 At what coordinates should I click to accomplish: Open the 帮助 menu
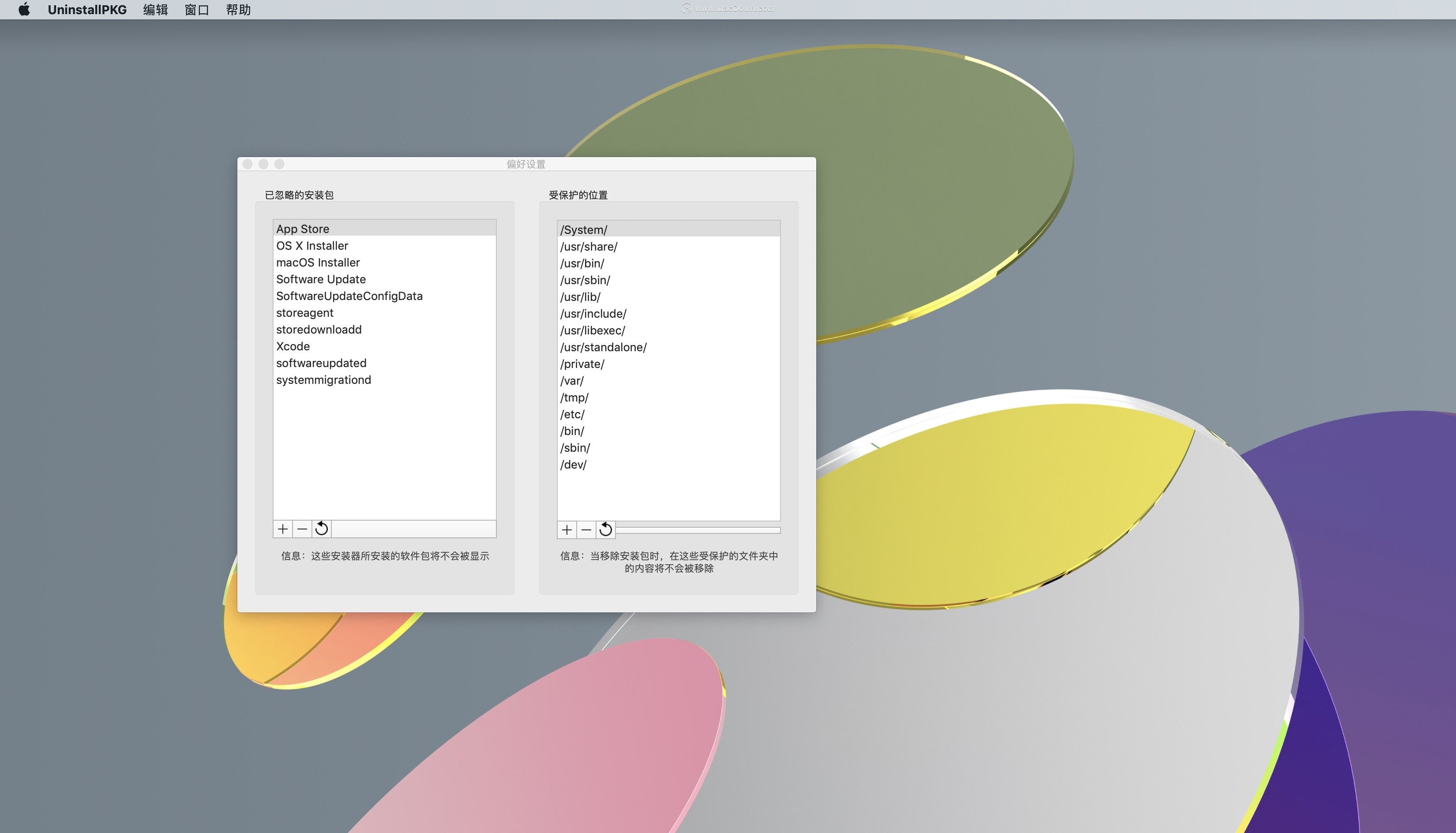pos(239,10)
